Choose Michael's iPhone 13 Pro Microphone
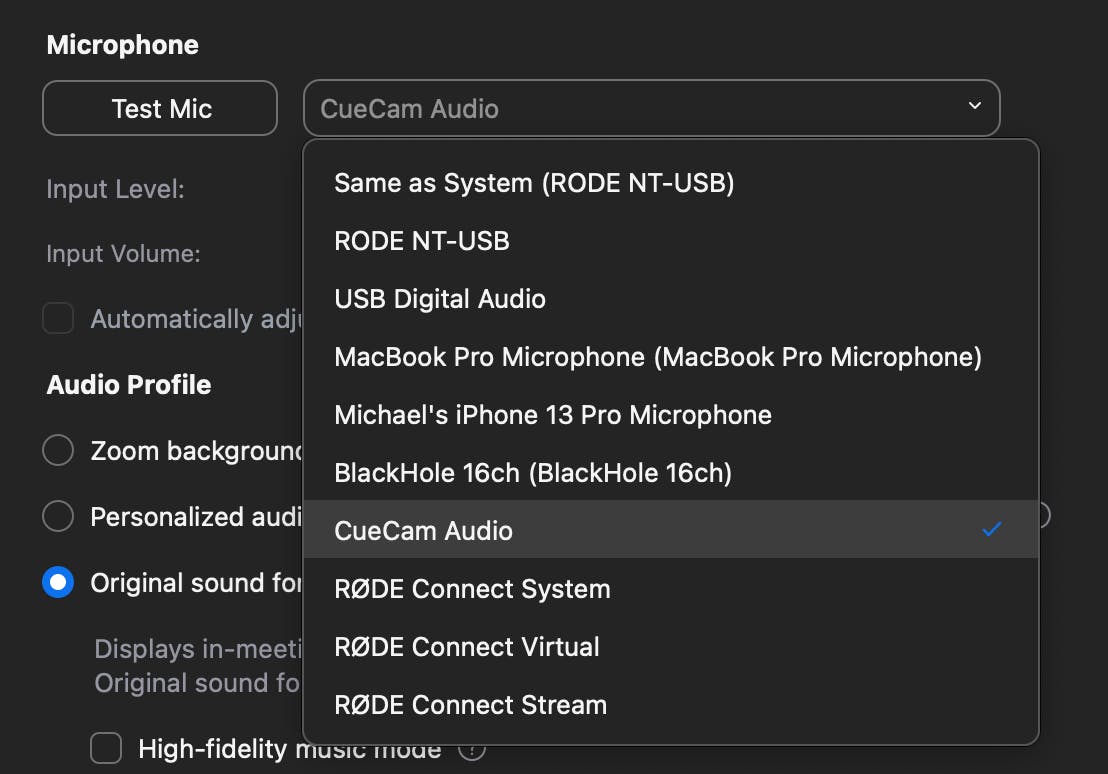Screen dimensions: 1108x774 pyautogui.click(x=671, y=415)
